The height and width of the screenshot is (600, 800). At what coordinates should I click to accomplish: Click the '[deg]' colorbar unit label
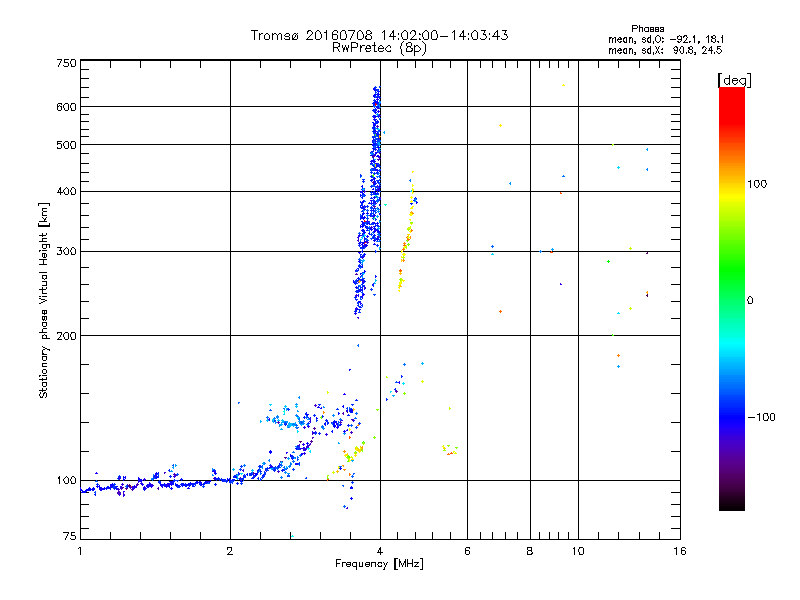[734, 80]
